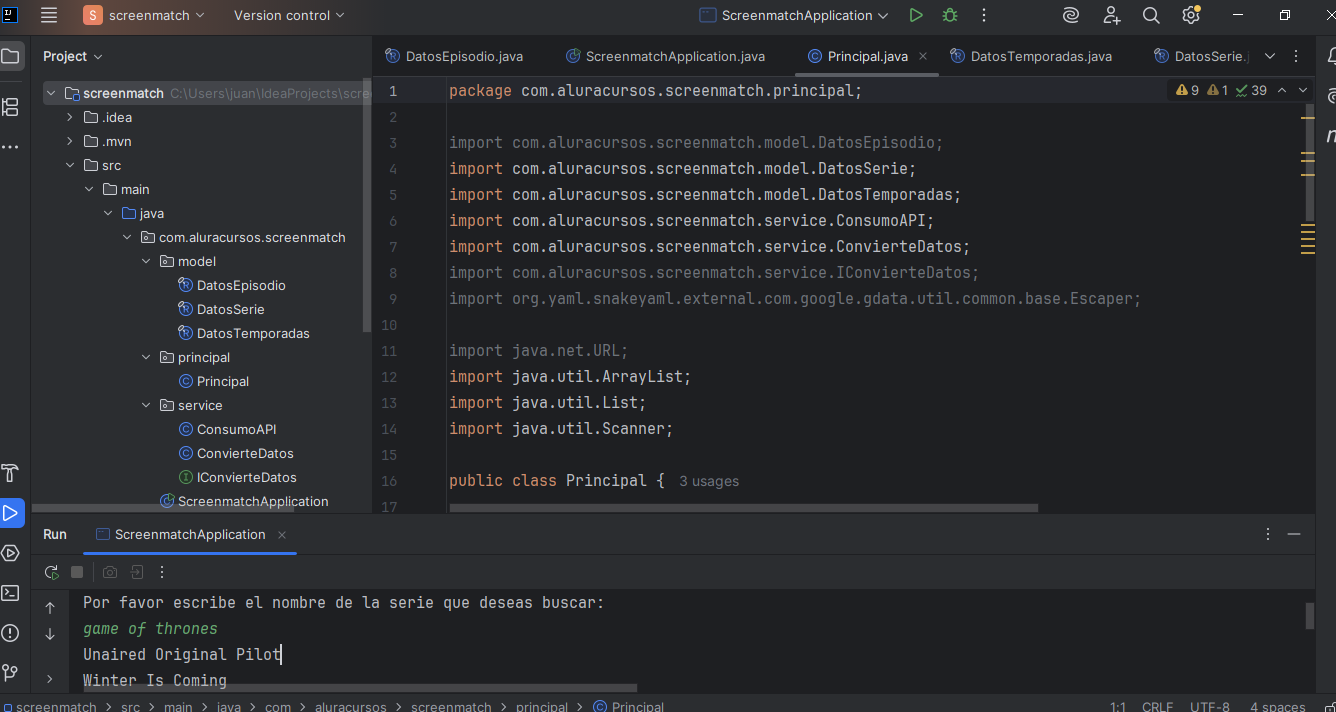Open the AI Assistant swirl icon in title bar

(1071, 15)
